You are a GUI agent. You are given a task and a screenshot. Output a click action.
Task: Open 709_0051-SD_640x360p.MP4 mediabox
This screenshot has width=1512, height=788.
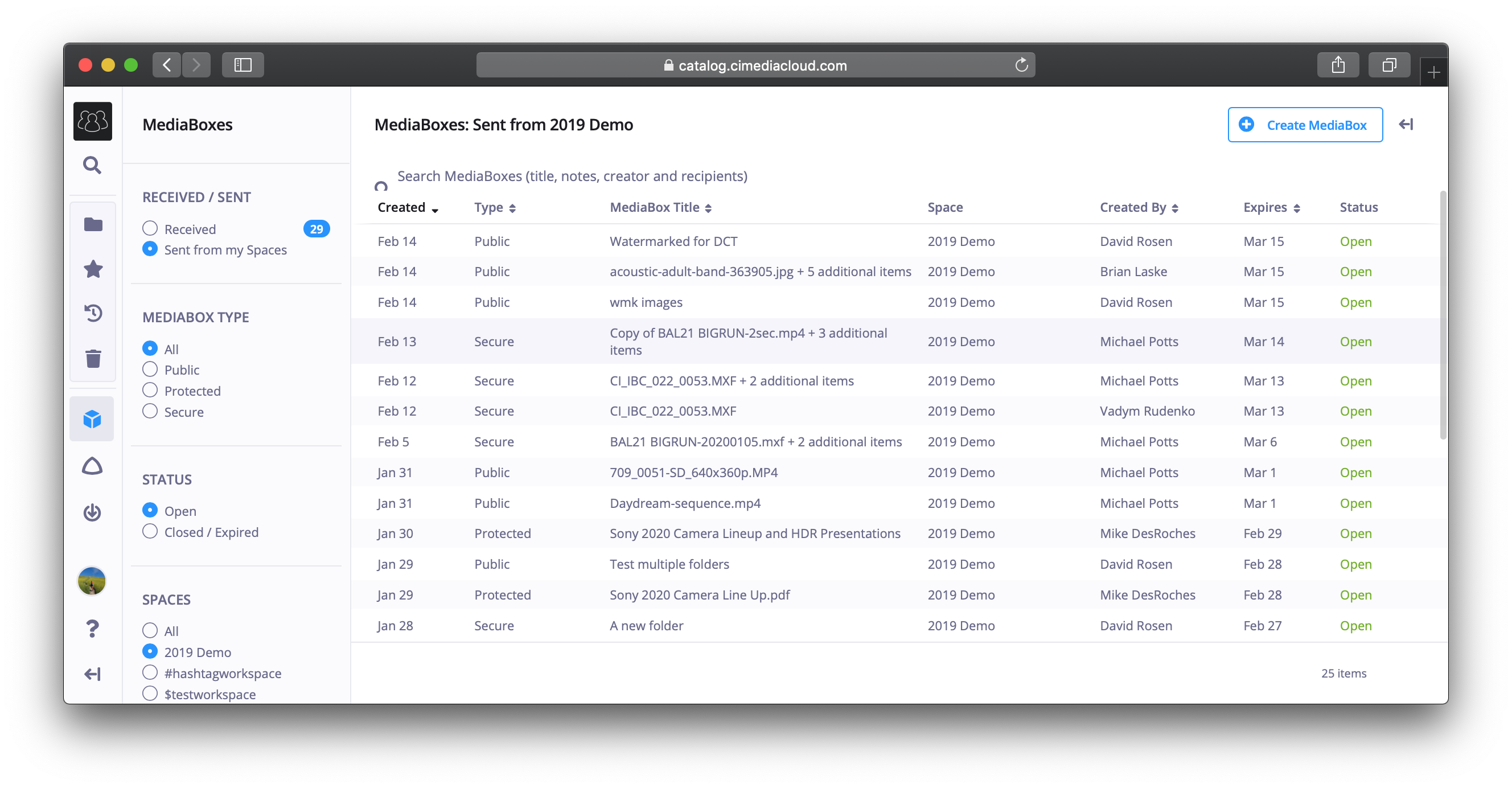[694, 473]
